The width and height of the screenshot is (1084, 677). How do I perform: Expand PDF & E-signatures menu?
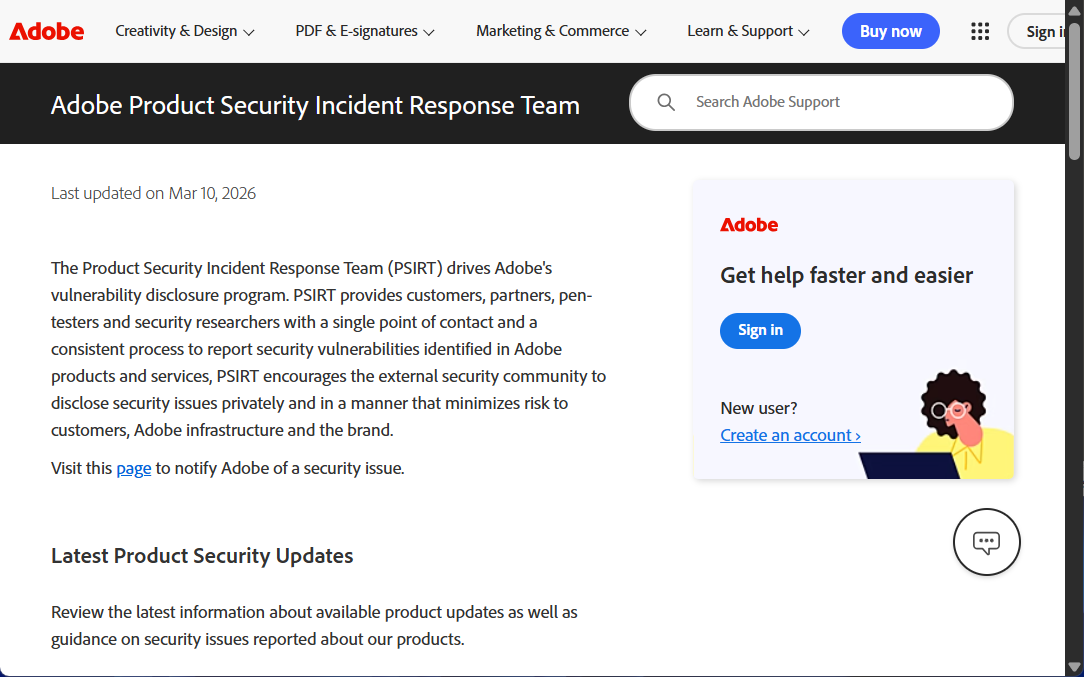[364, 31]
